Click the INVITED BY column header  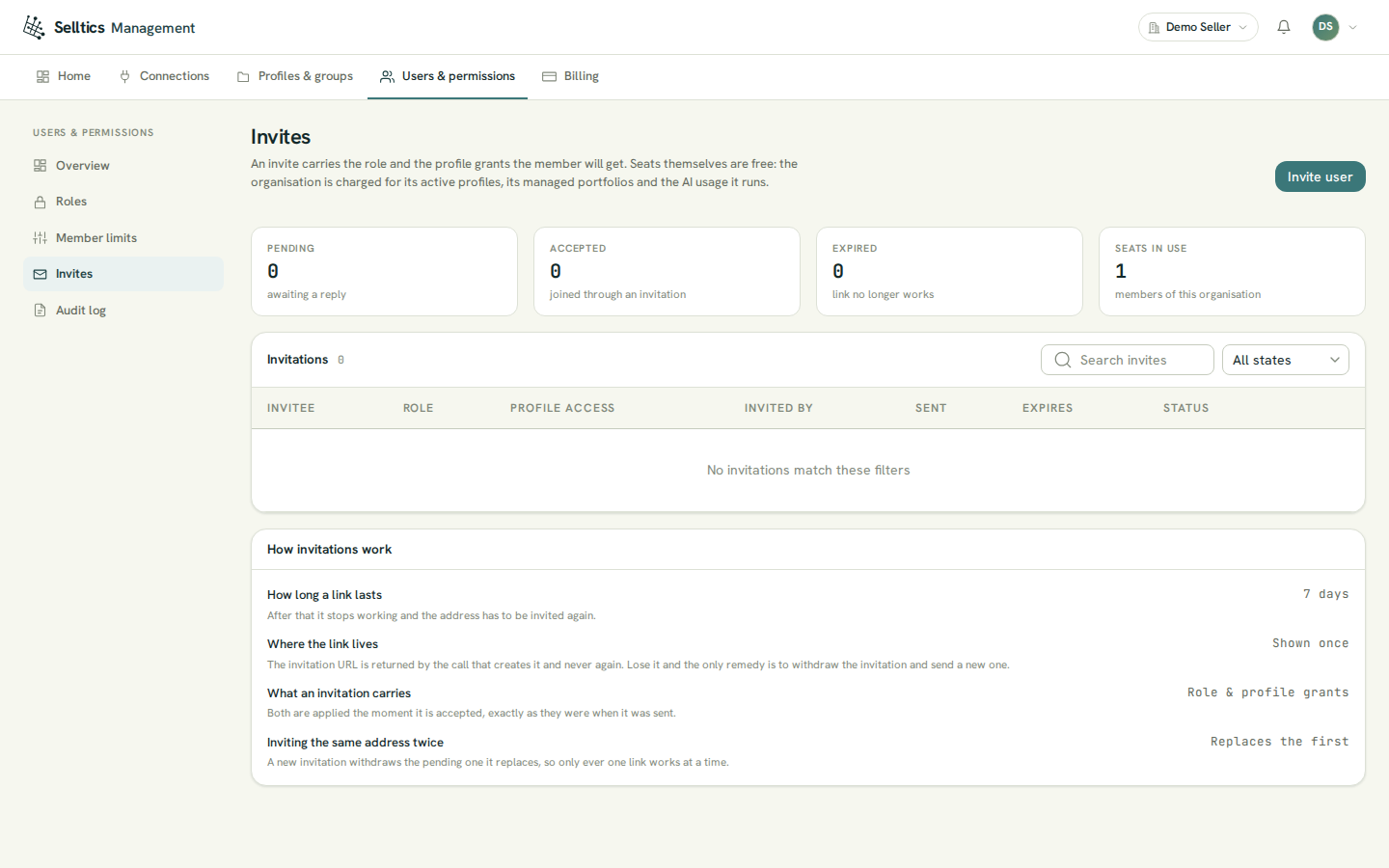point(778,408)
